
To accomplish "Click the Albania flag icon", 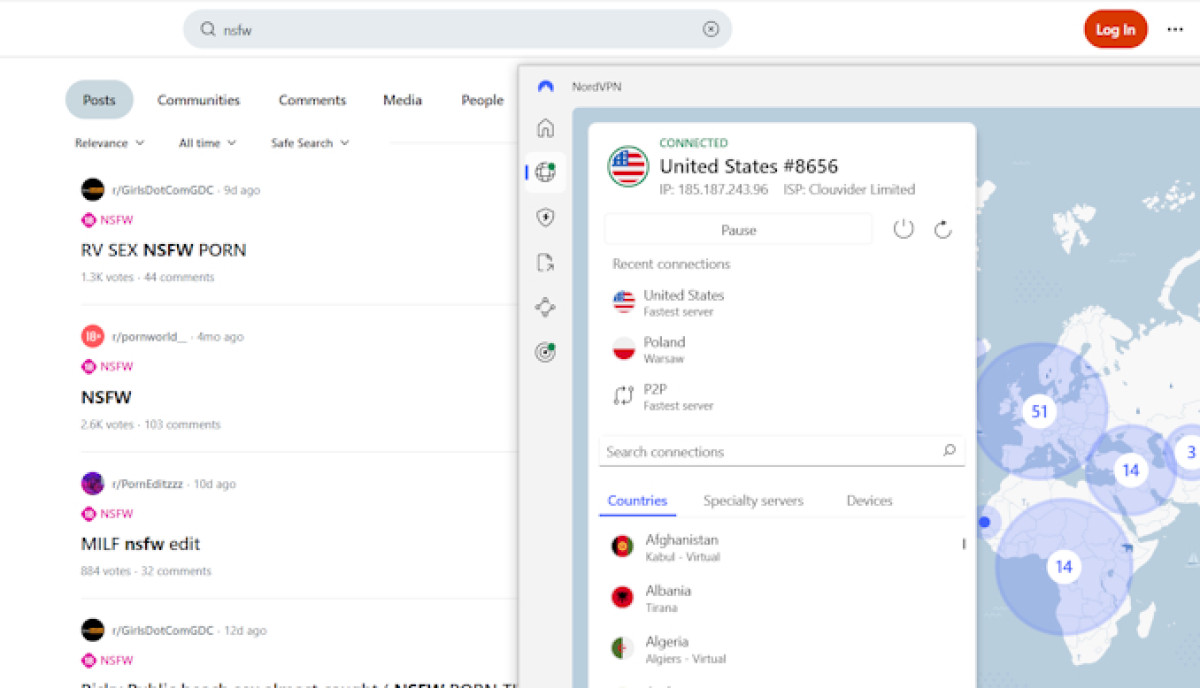I will tap(622, 598).
